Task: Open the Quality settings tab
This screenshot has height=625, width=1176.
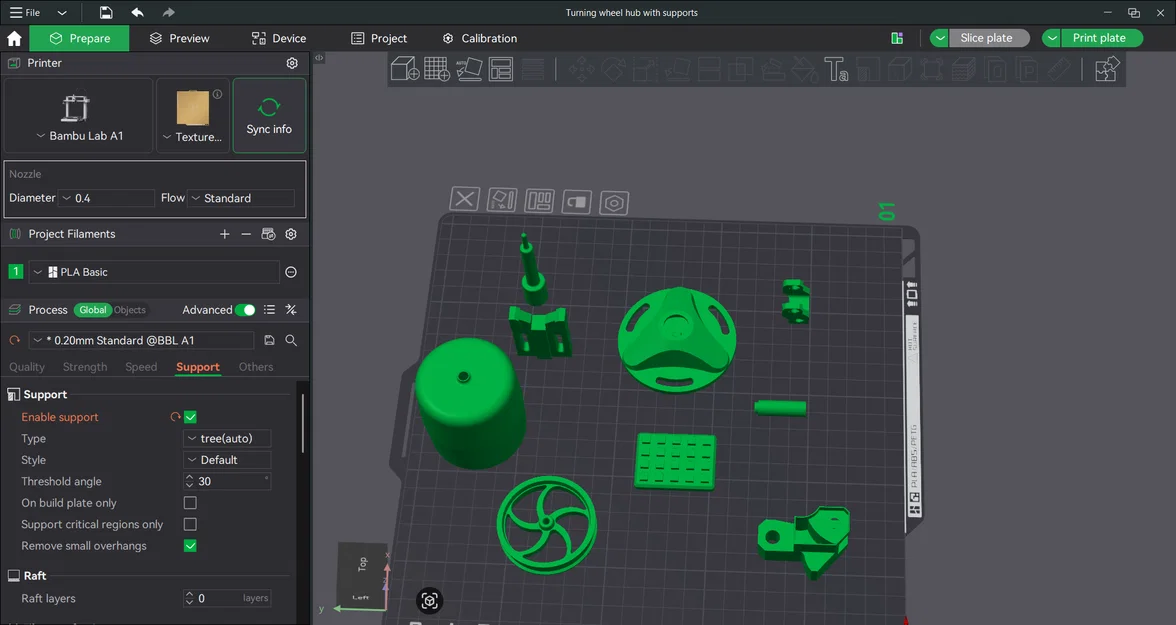Action: (x=26, y=366)
